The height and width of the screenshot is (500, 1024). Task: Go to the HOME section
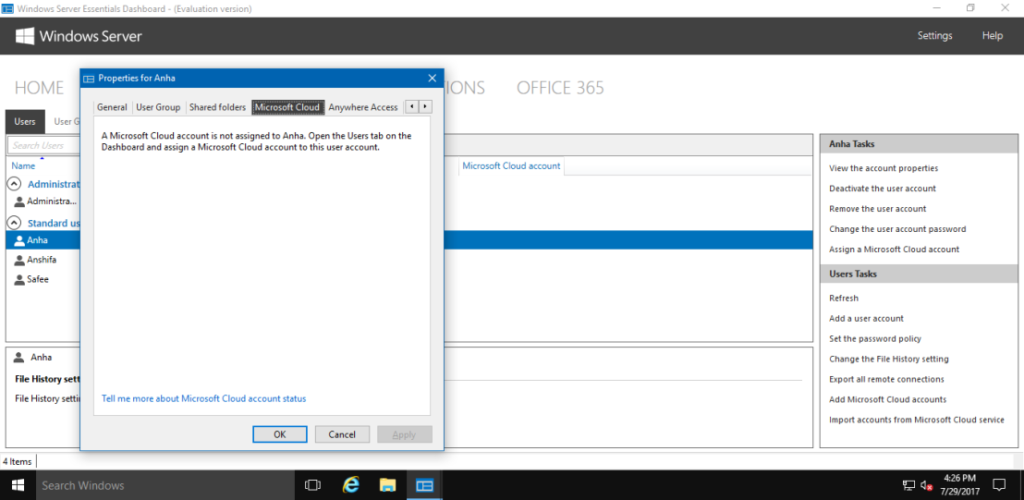point(39,87)
